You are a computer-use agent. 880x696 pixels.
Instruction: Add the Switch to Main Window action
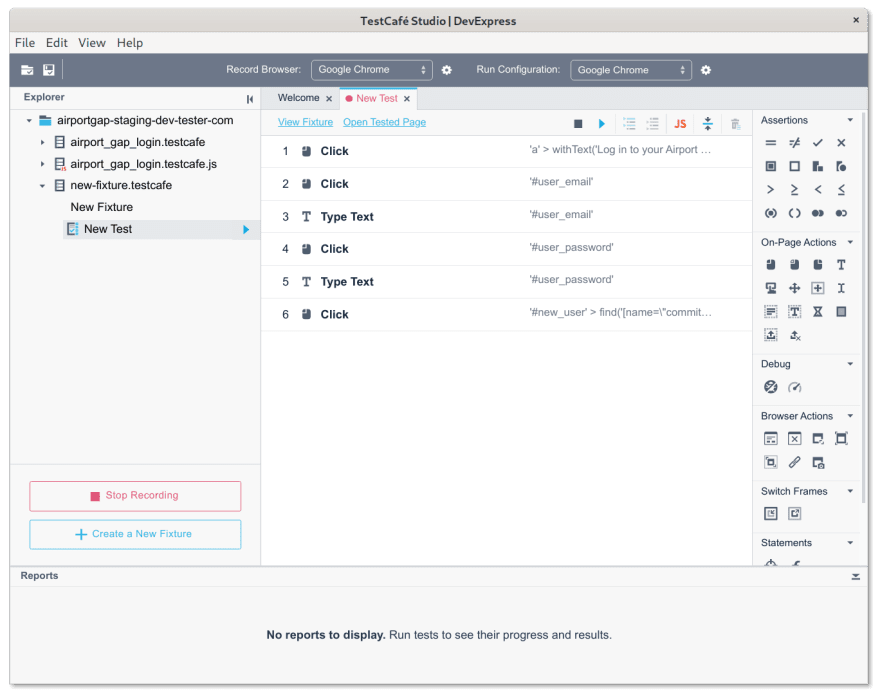794,513
